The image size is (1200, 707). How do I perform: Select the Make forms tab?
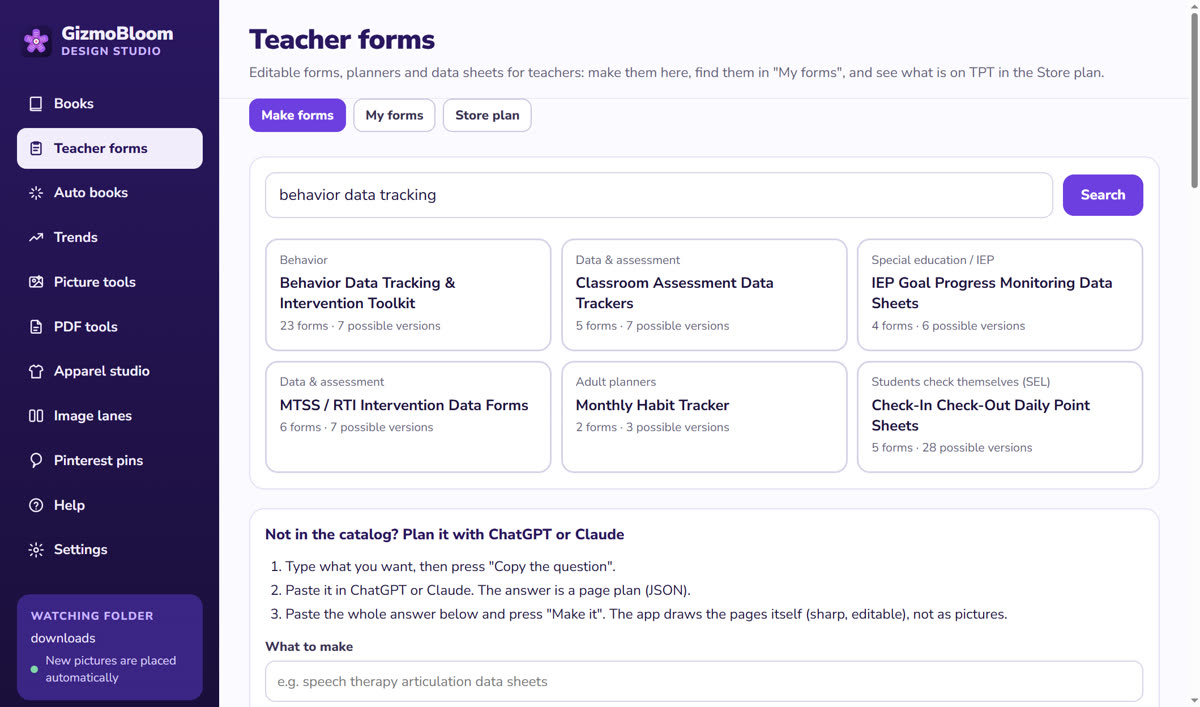[x=297, y=115]
